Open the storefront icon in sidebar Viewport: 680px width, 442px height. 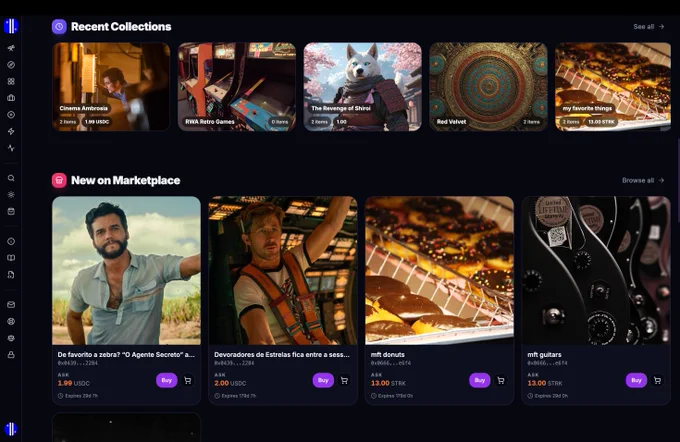(11, 211)
